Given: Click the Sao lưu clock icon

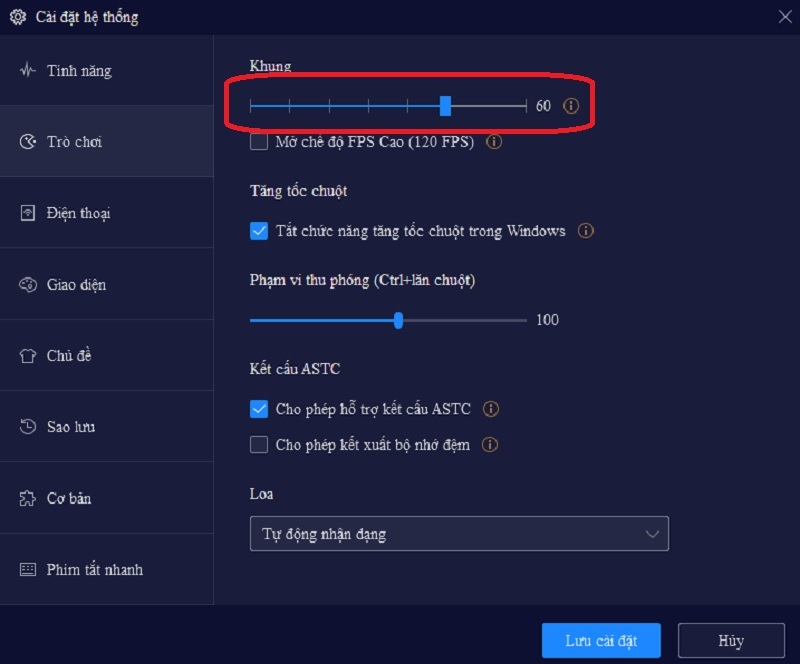Looking at the screenshot, I should [x=28, y=426].
